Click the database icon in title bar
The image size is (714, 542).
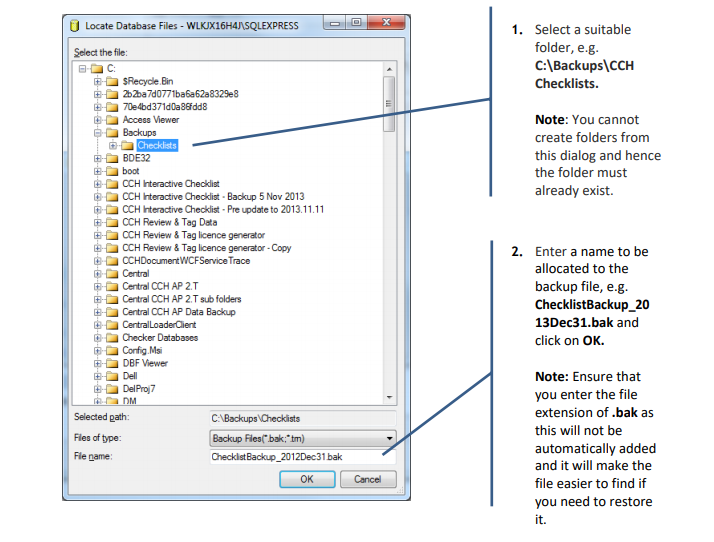point(75,26)
